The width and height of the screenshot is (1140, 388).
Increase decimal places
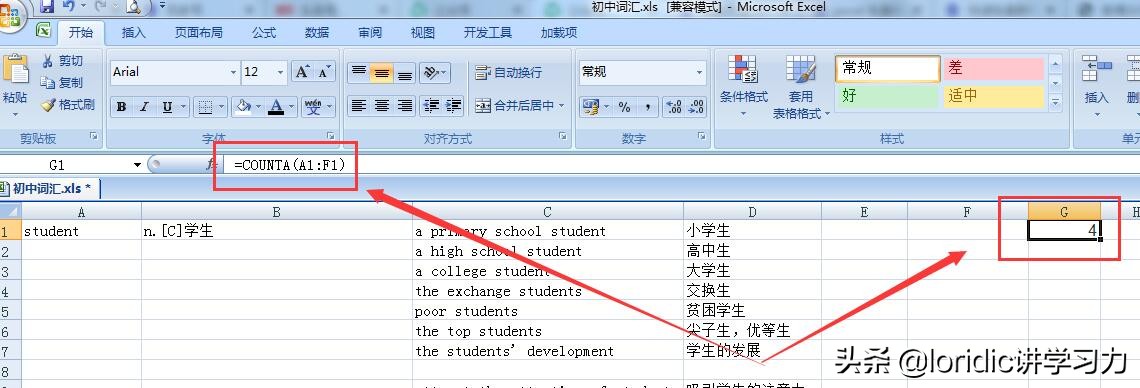pyautogui.click(x=674, y=107)
